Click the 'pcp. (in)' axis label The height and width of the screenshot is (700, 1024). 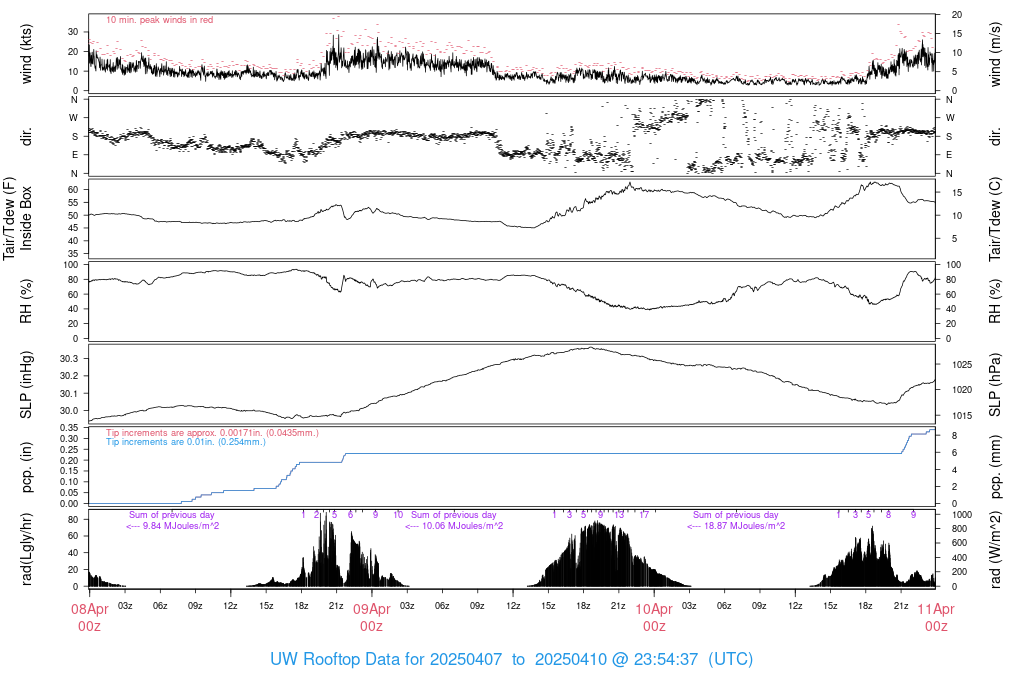tap(26, 467)
